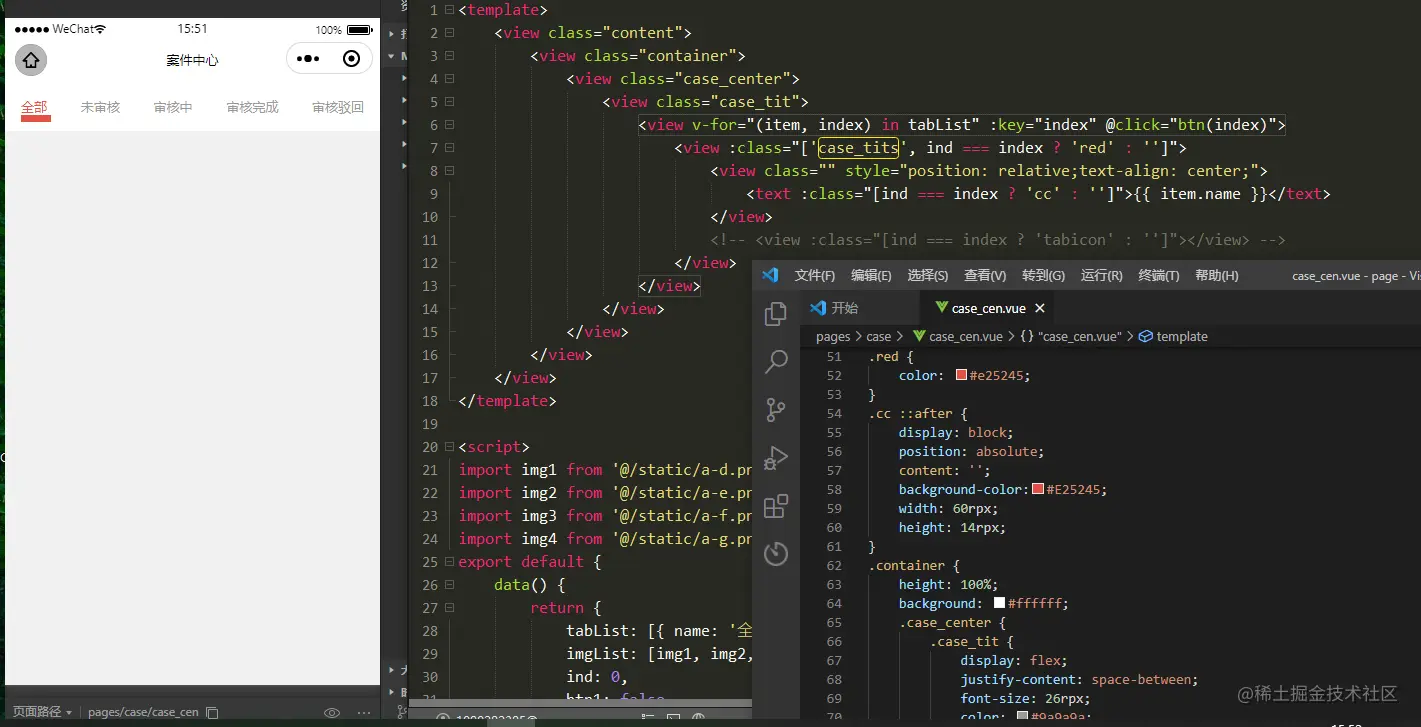This screenshot has height=727, width=1421.
Task: Click the 'case_tits' class name on line 7
Action: (858, 148)
